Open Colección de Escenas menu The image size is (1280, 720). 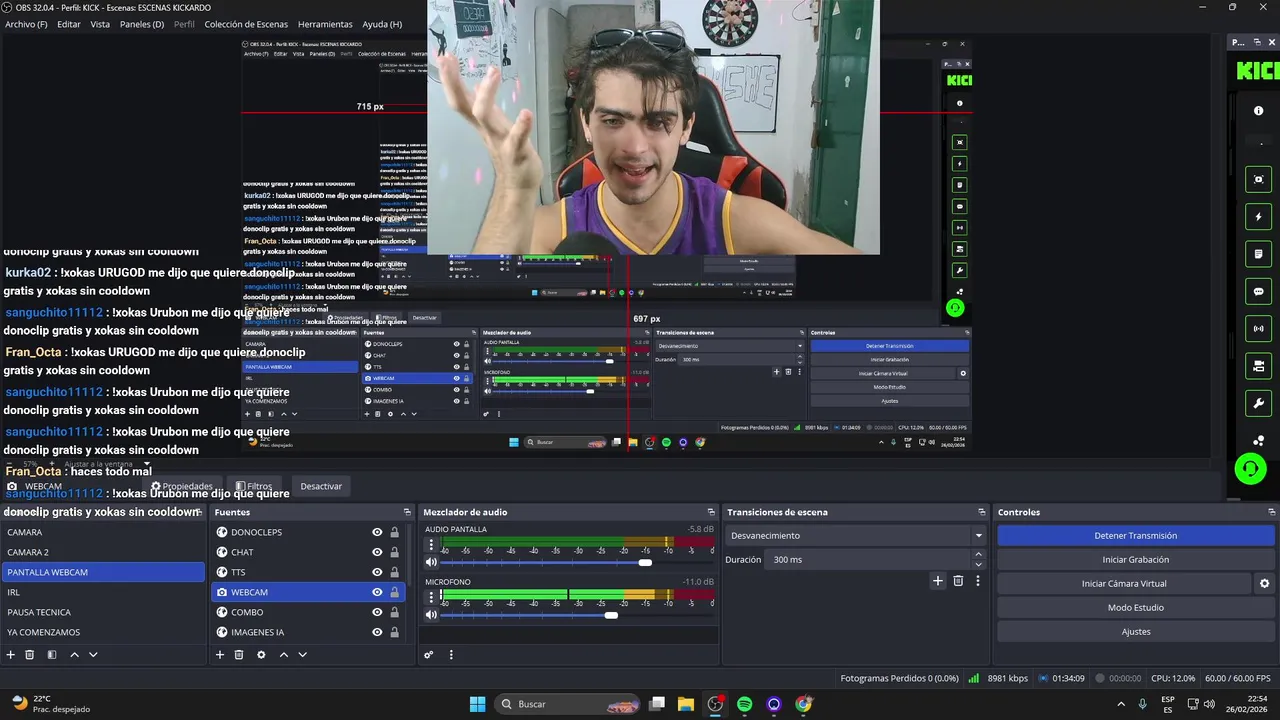click(x=246, y=24)
